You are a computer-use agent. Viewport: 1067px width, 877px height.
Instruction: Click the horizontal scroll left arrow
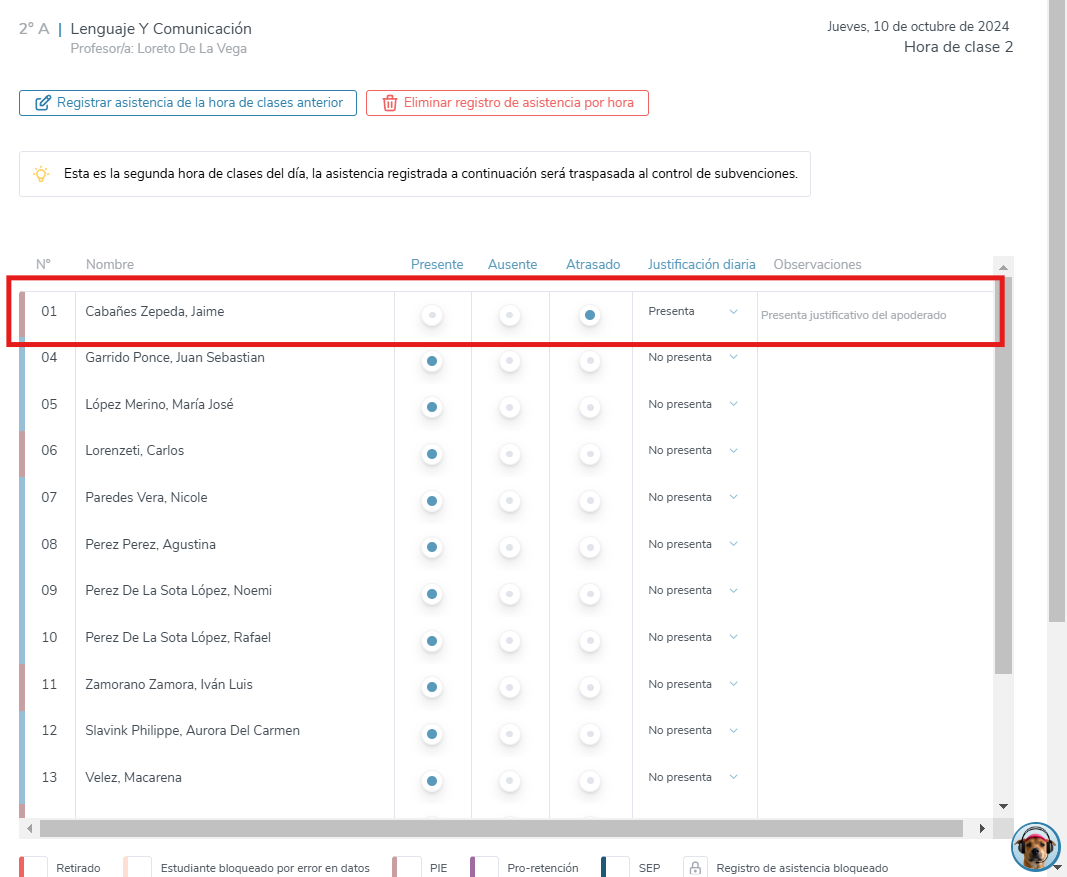29,829
